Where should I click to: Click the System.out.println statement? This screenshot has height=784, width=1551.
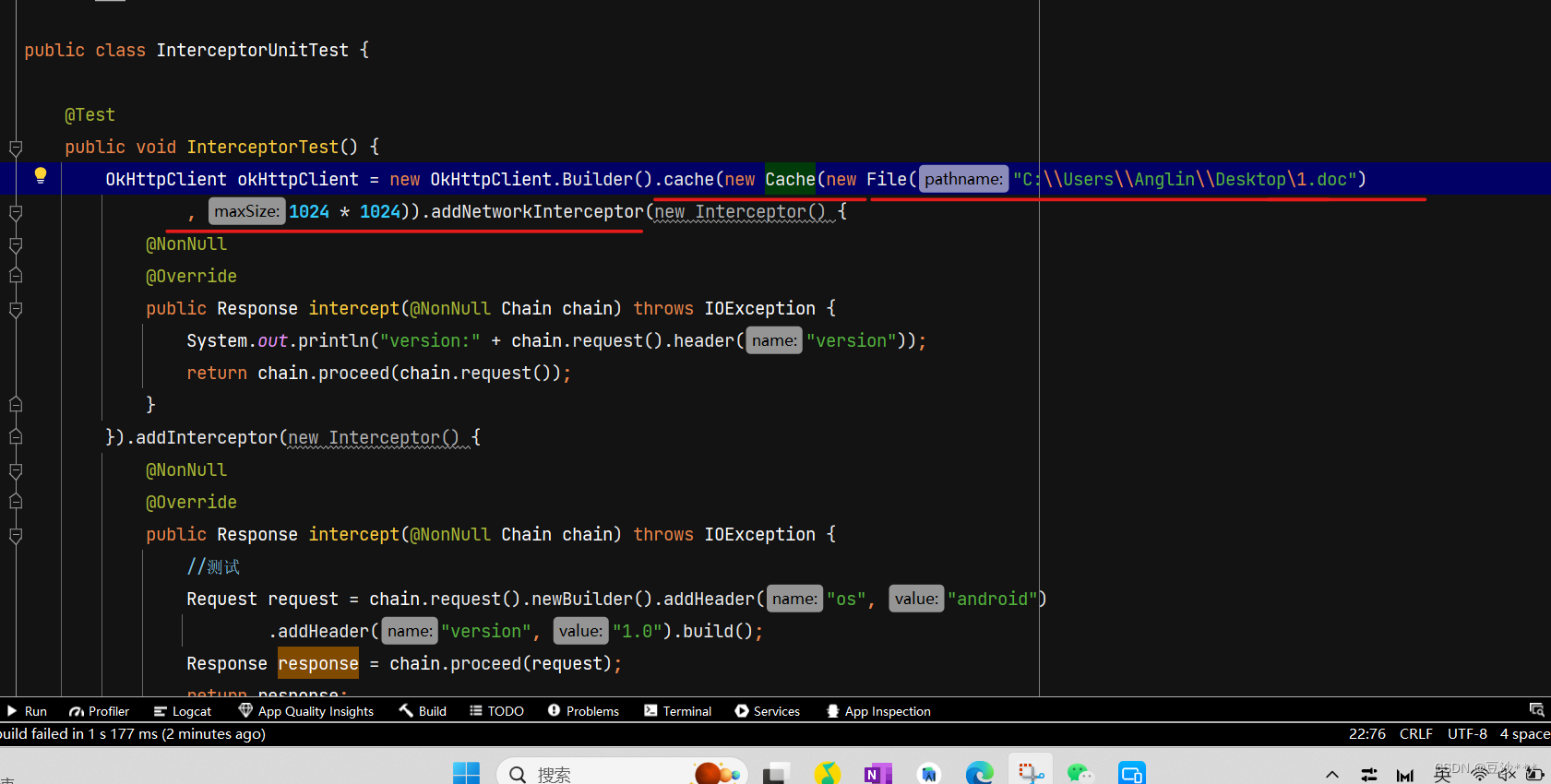(x=556, y=340)
